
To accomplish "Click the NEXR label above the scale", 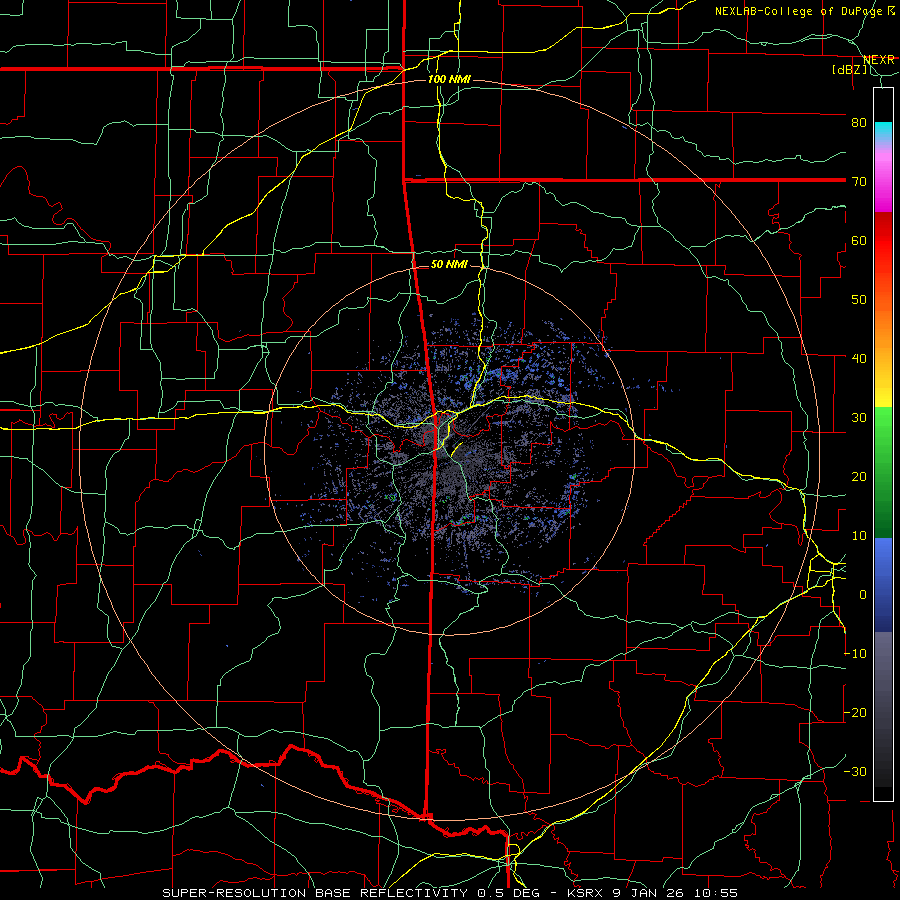I will coord(879,60).
